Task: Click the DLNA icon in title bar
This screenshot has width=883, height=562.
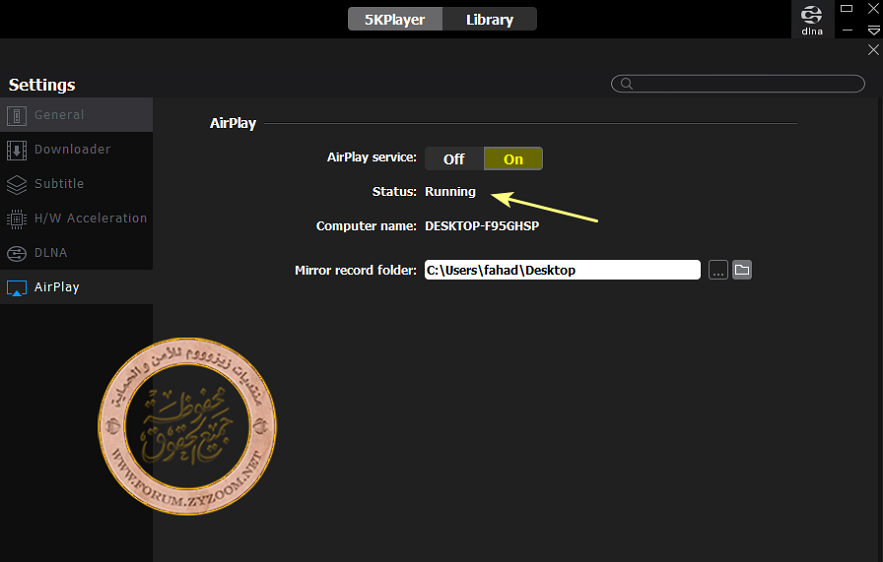Action: tap(811, 19)
